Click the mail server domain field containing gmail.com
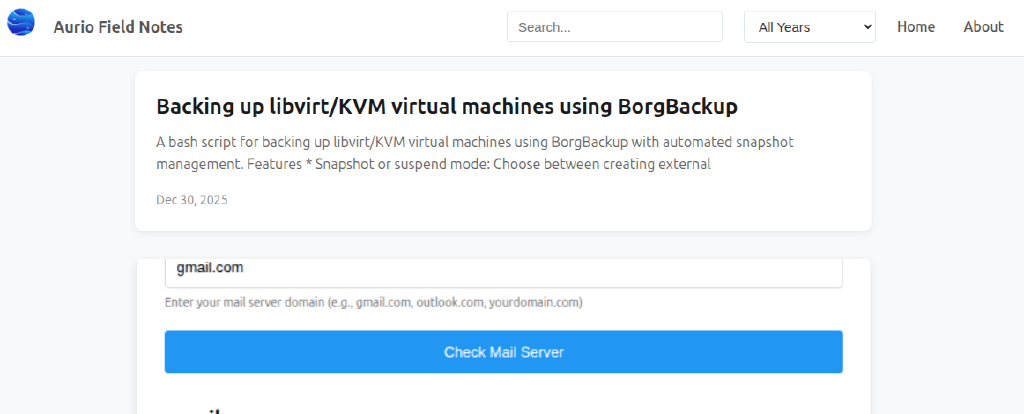1024x414 pixels. pos(503,270)
